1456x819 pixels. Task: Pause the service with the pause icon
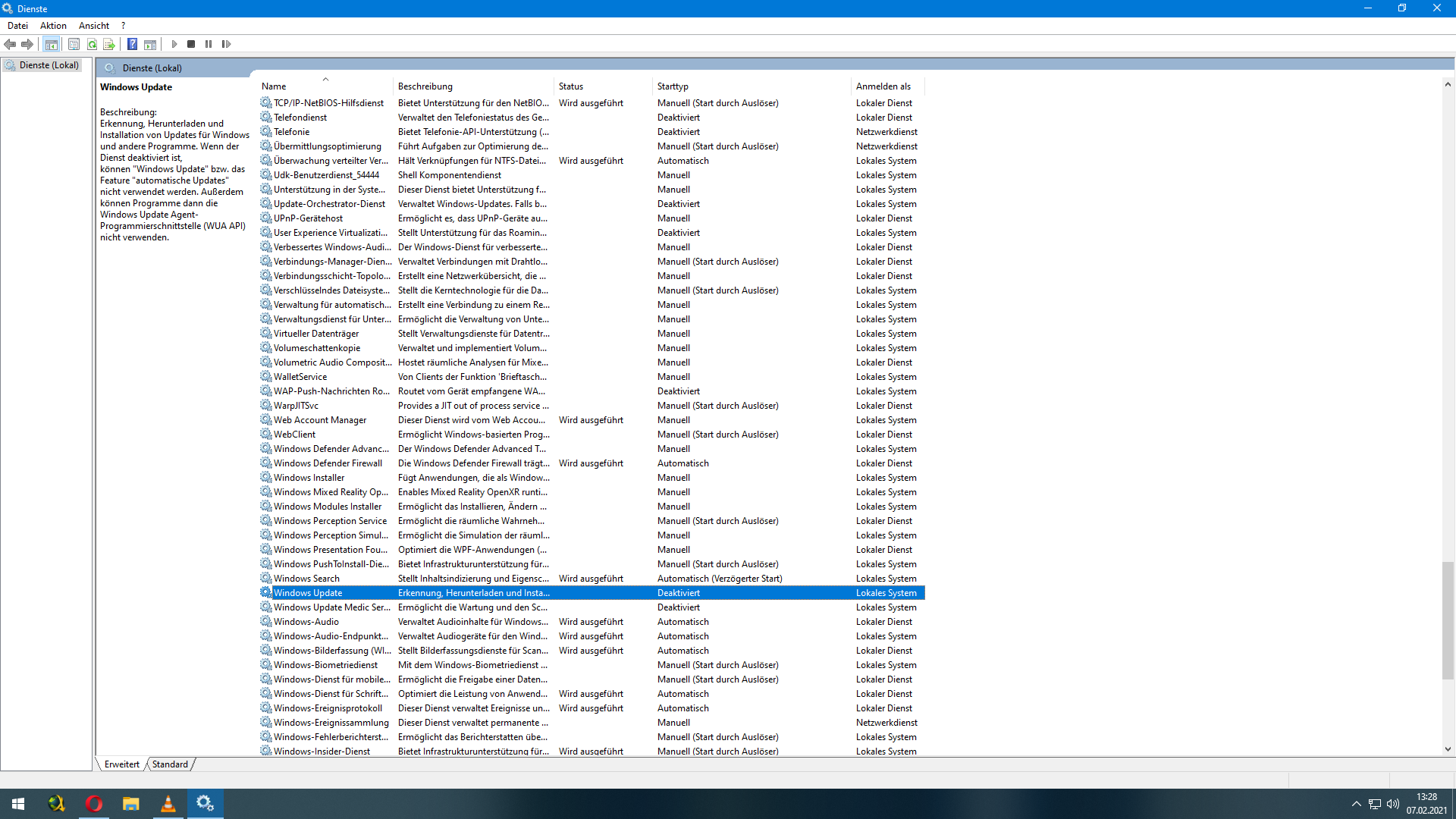[x=209, y=44]
